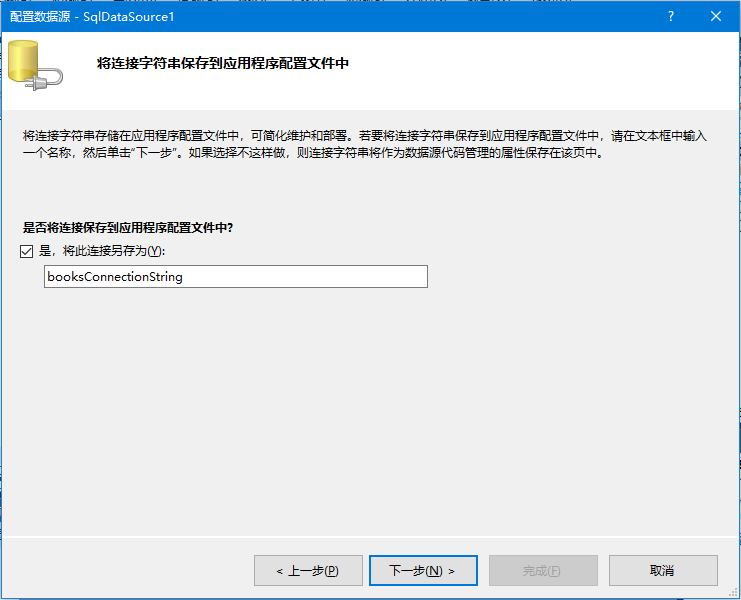
Task: Click the 是，将此连接另存为(Y) checkbox label
Action: (100, 251)
